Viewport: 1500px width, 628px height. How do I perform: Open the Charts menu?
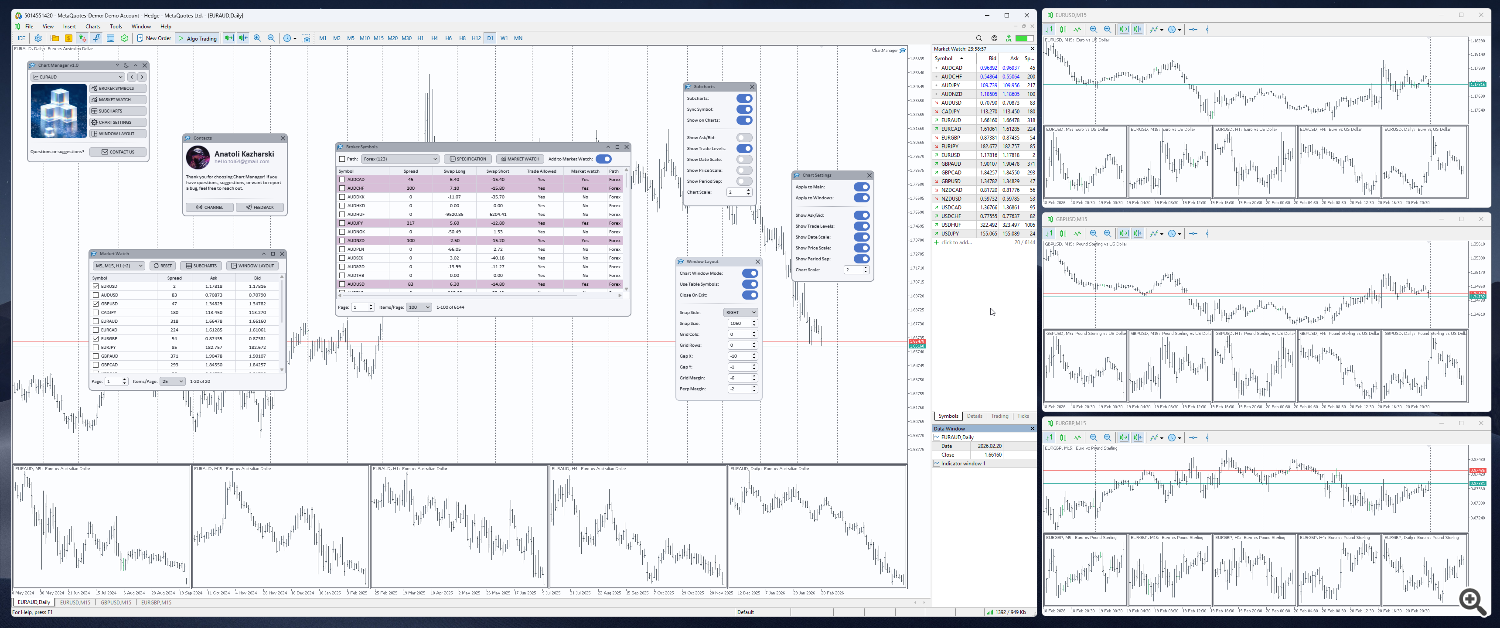[92, 27]
